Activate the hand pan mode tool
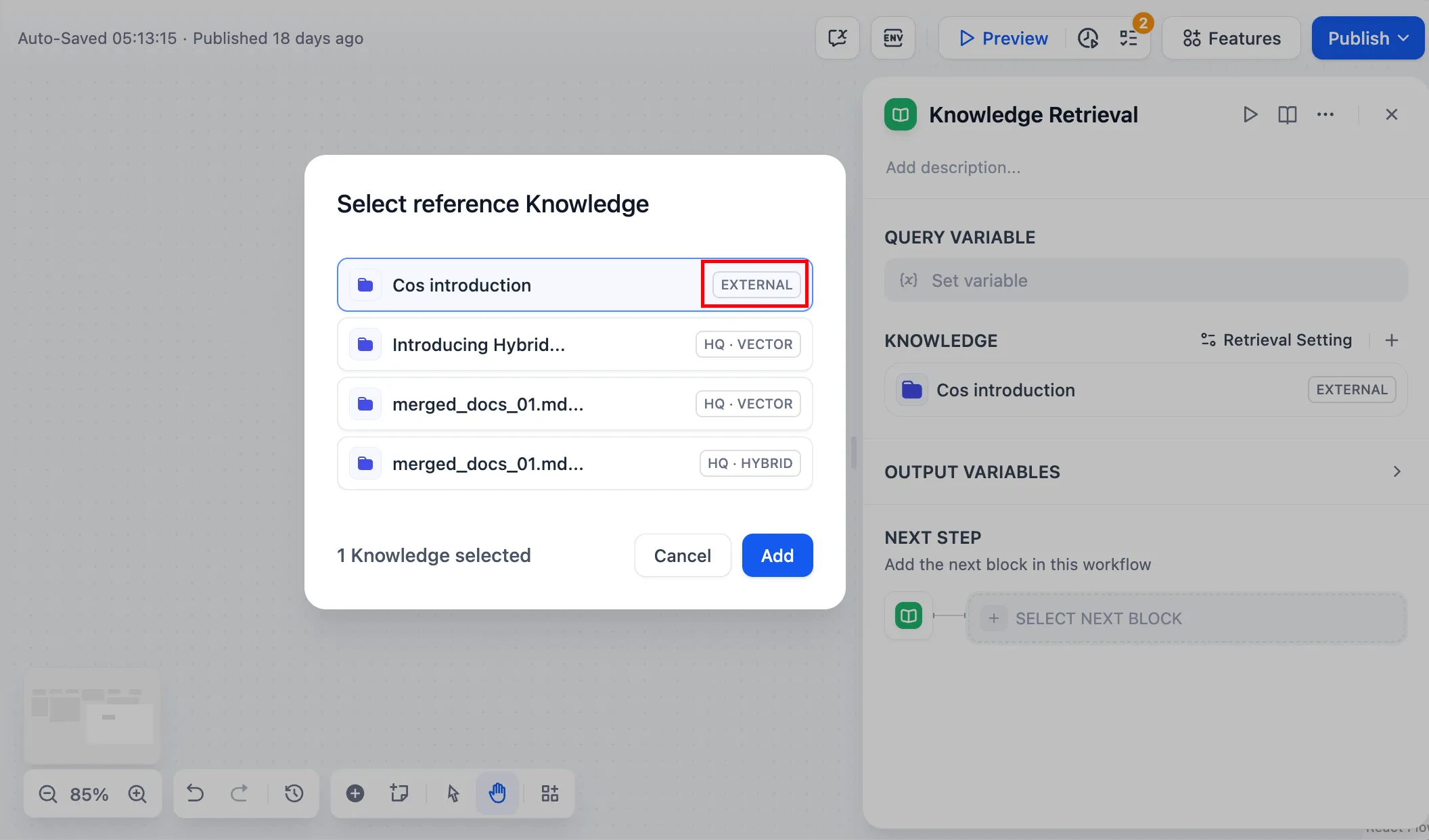Viewport: 1429px width, 840px height. (497, 793)
